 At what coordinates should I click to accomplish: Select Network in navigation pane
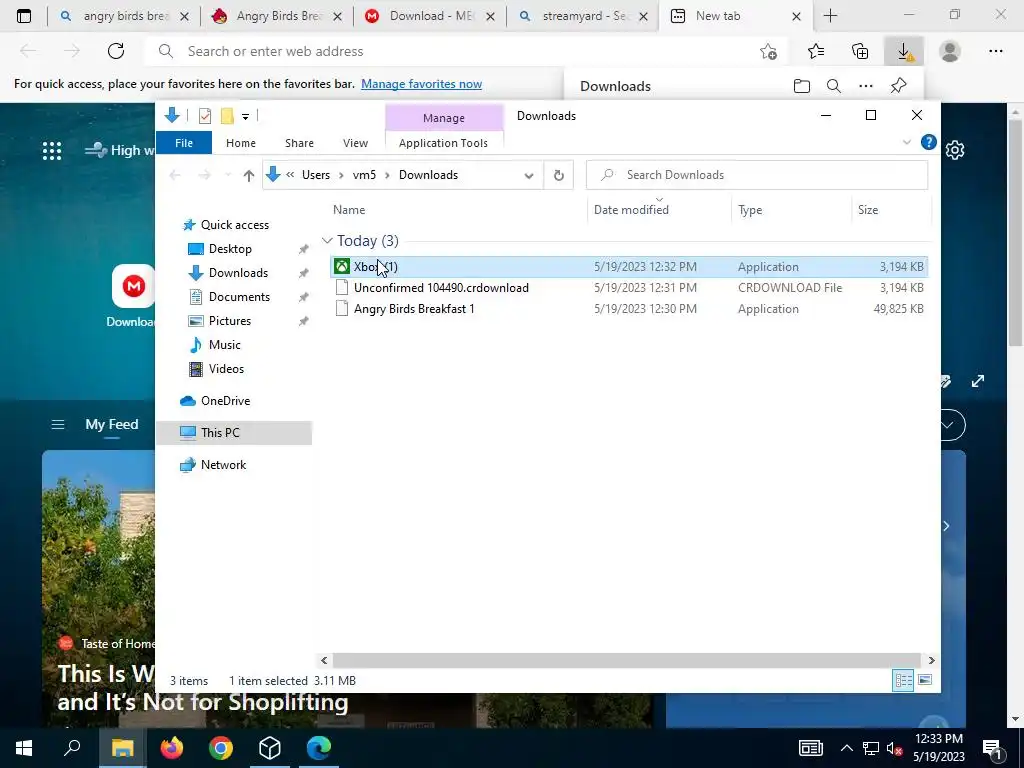223,465
